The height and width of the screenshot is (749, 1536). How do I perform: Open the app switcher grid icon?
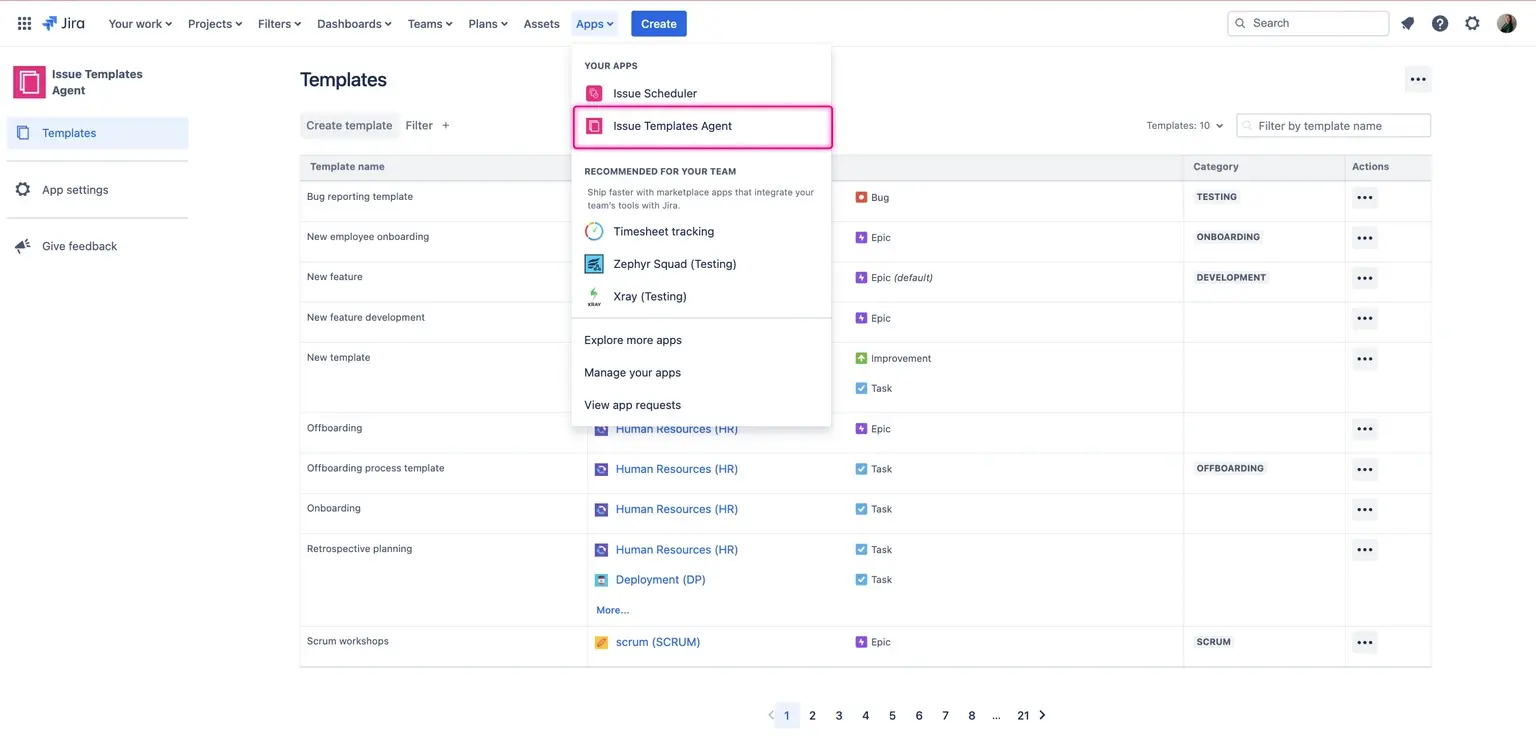point(24,23)
